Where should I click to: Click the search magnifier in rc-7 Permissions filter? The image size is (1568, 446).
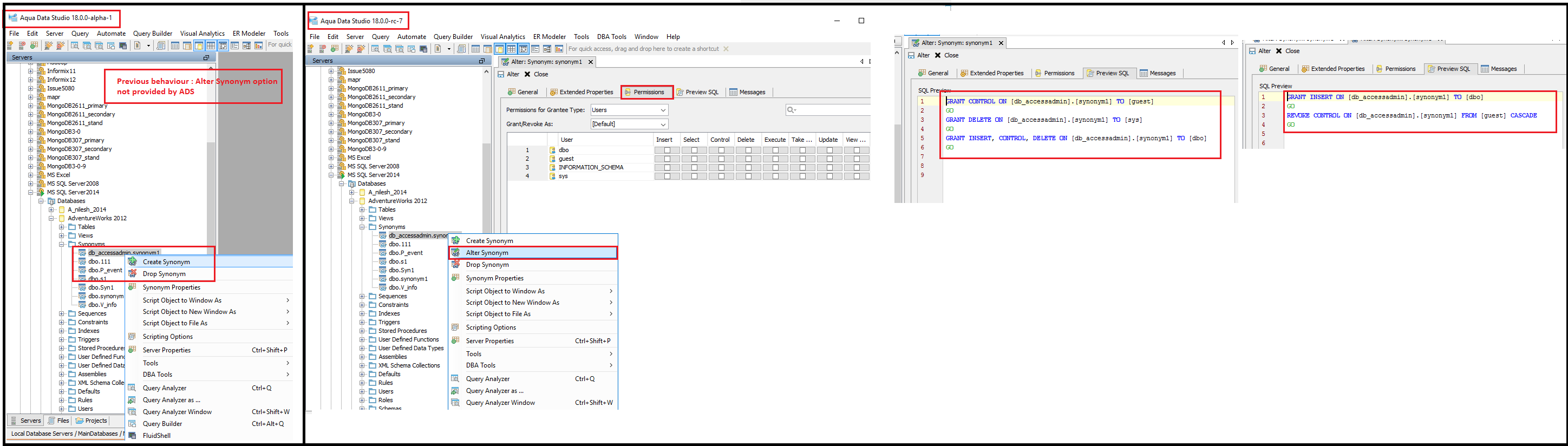(x=790, y=109)
